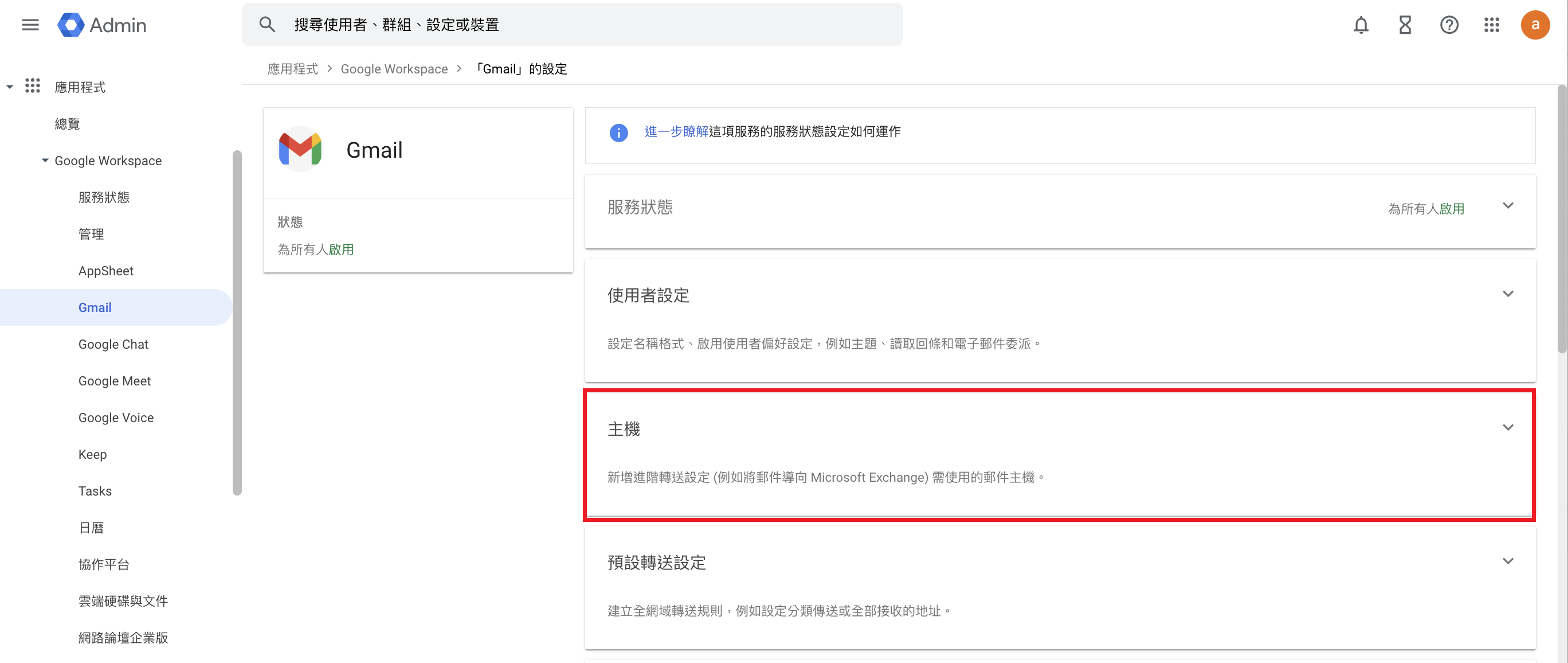Click the 「Gmail」的設定 breadcrumb text
The image size is (1568, 663).
tap(521, 69)
